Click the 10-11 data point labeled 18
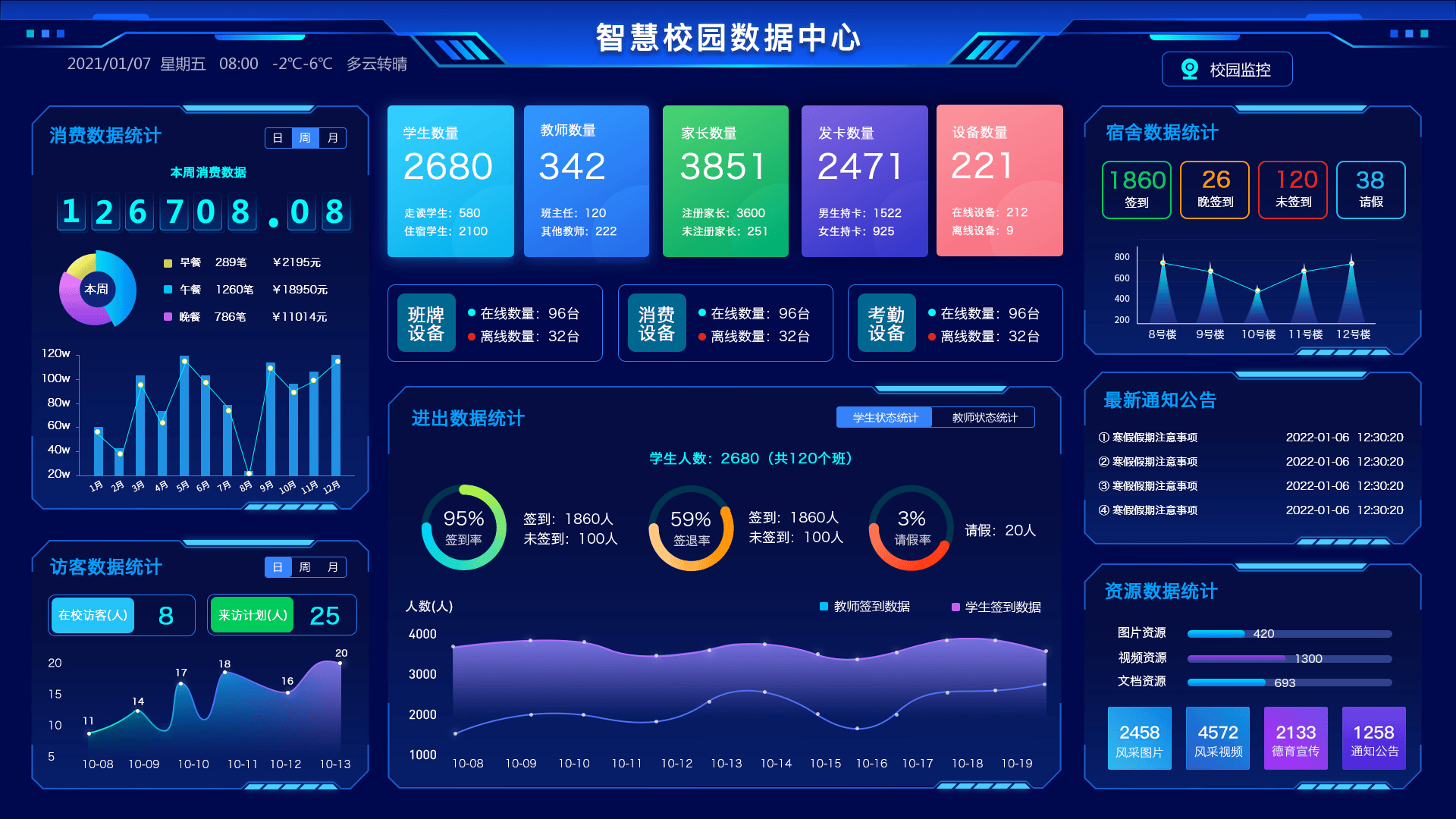Viewport: 1456px width, 819px height. 224,672
